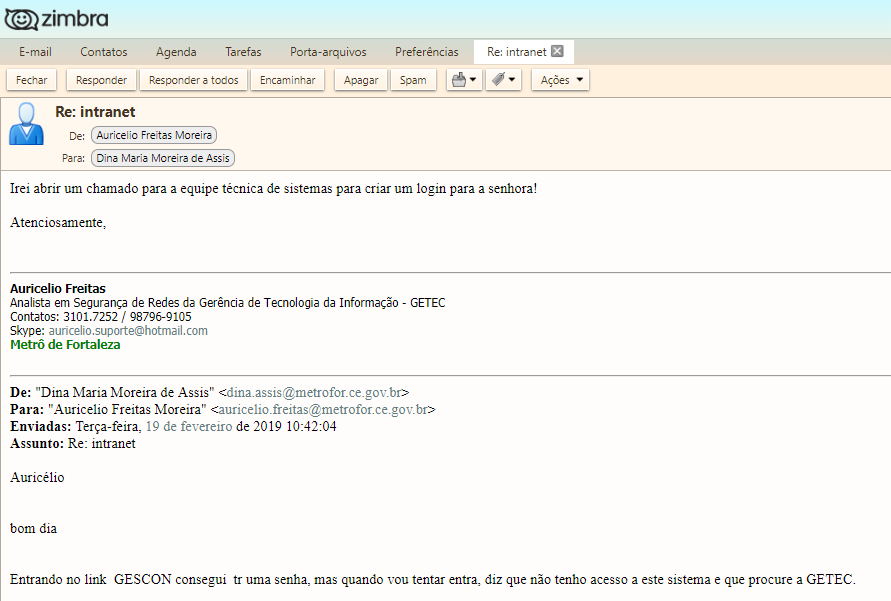Click the Apagar button
891x601 pixels.
(361, 80)
